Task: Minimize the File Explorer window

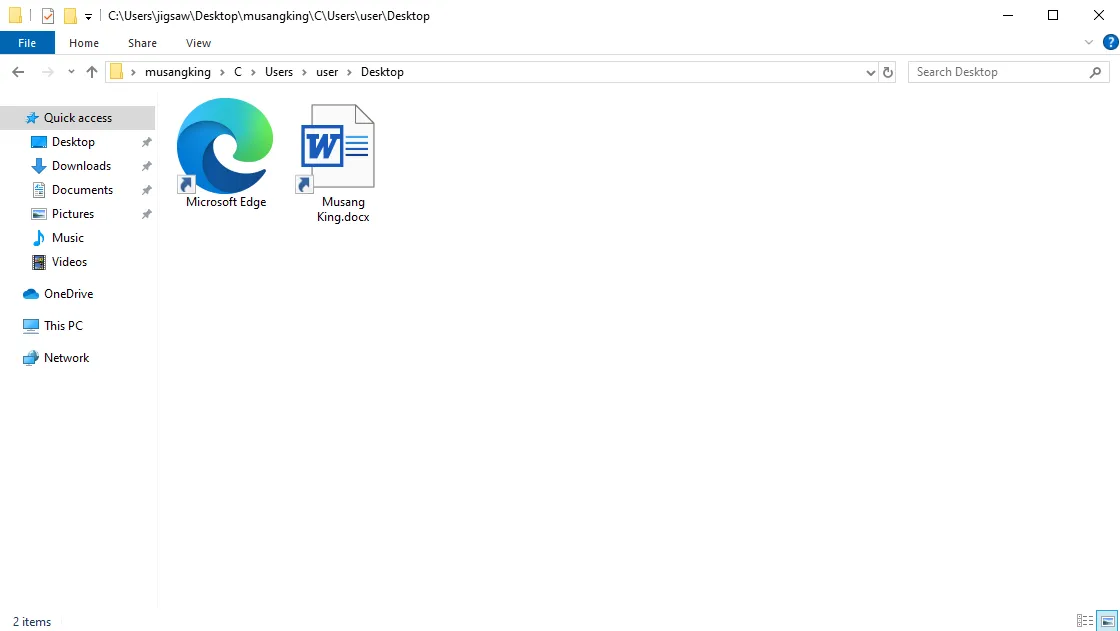Action: pos(1008,16)
